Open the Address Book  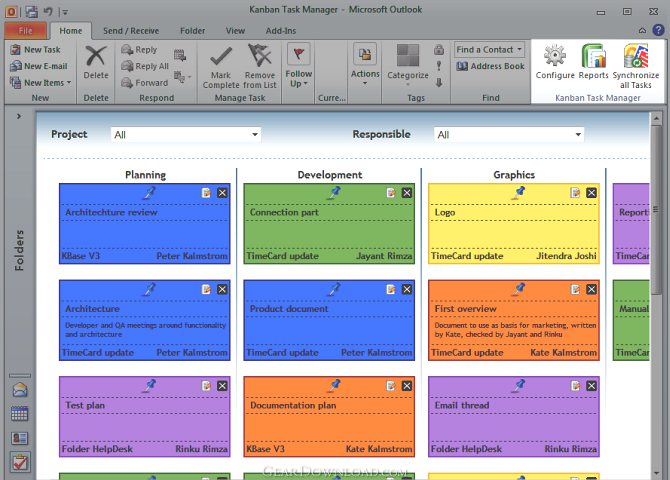tap(490, 66)
